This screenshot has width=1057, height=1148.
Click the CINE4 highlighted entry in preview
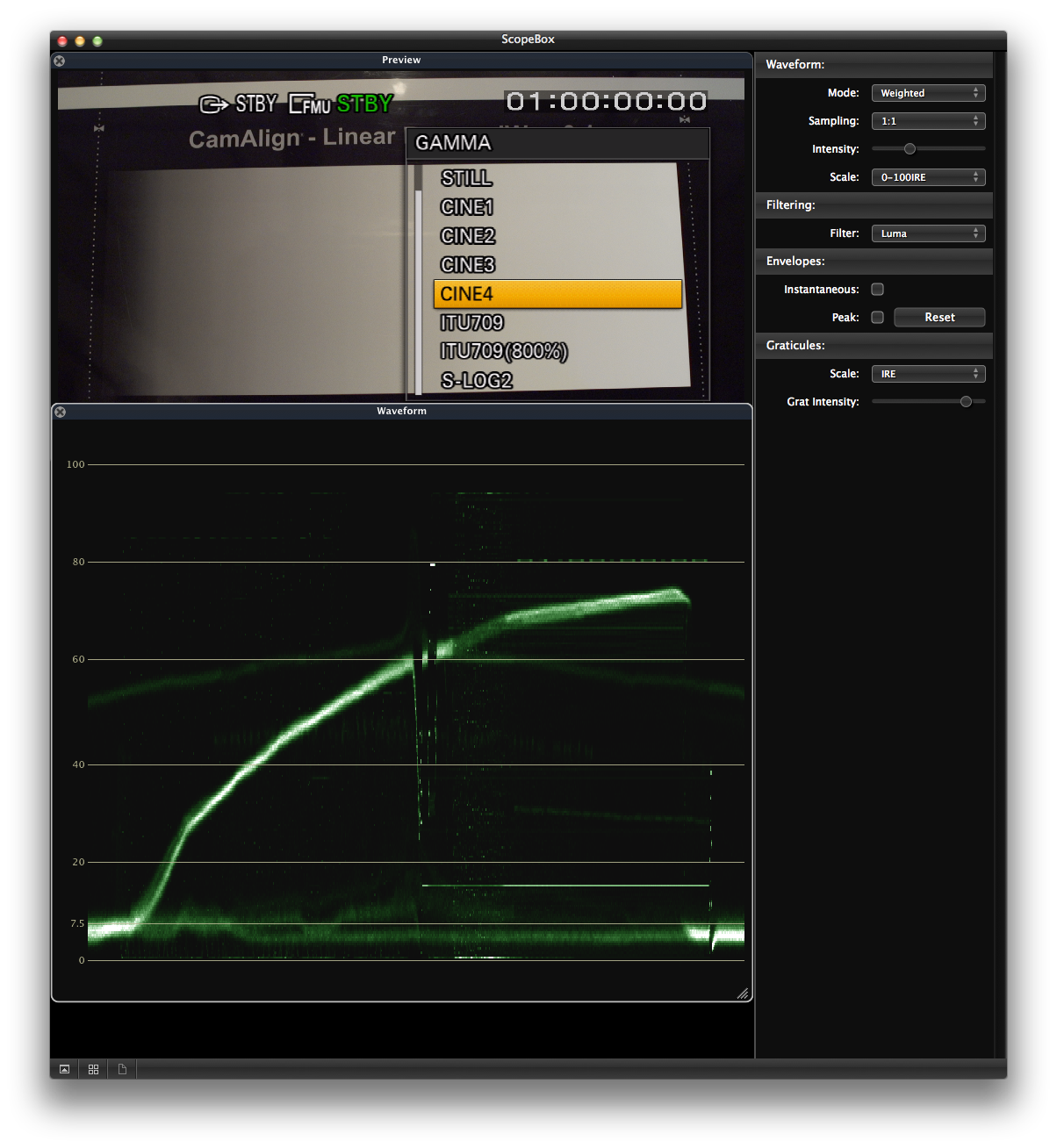tap(557, 294)
